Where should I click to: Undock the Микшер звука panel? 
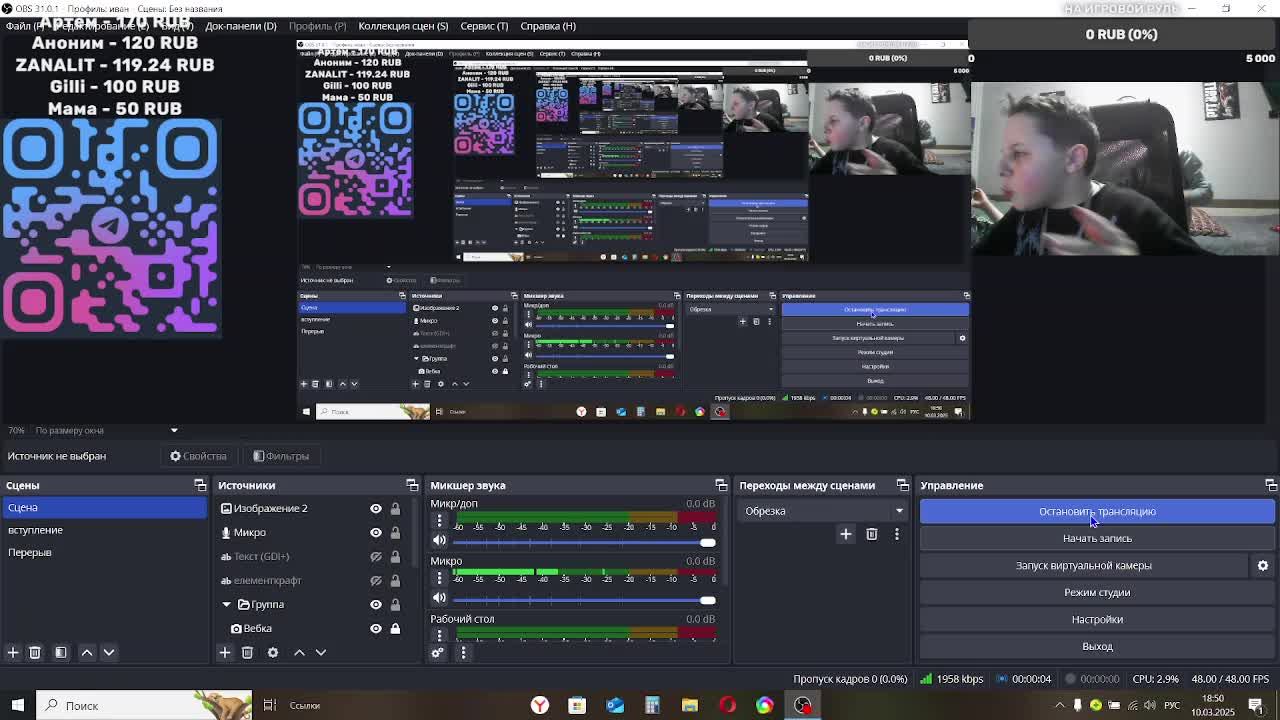click(x=721, y=485)
